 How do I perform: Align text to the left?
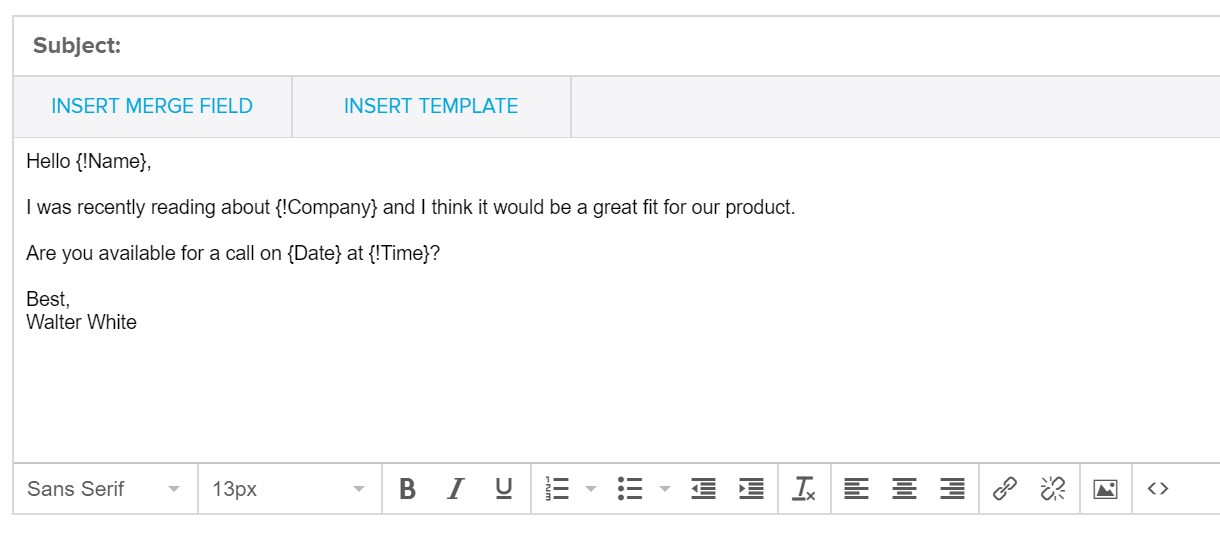[856, 489]
